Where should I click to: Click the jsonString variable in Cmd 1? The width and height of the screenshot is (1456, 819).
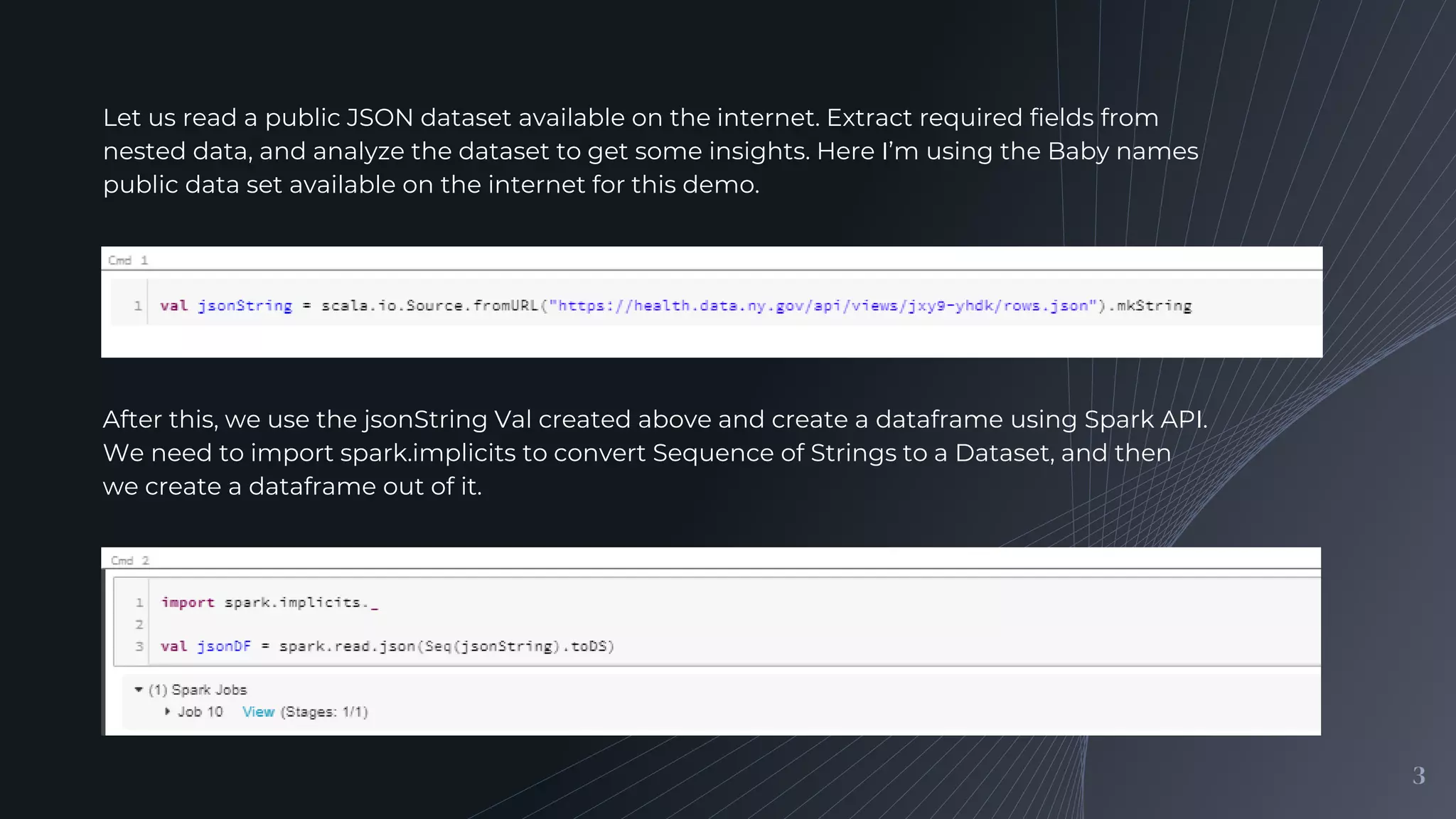click(245, 306)
